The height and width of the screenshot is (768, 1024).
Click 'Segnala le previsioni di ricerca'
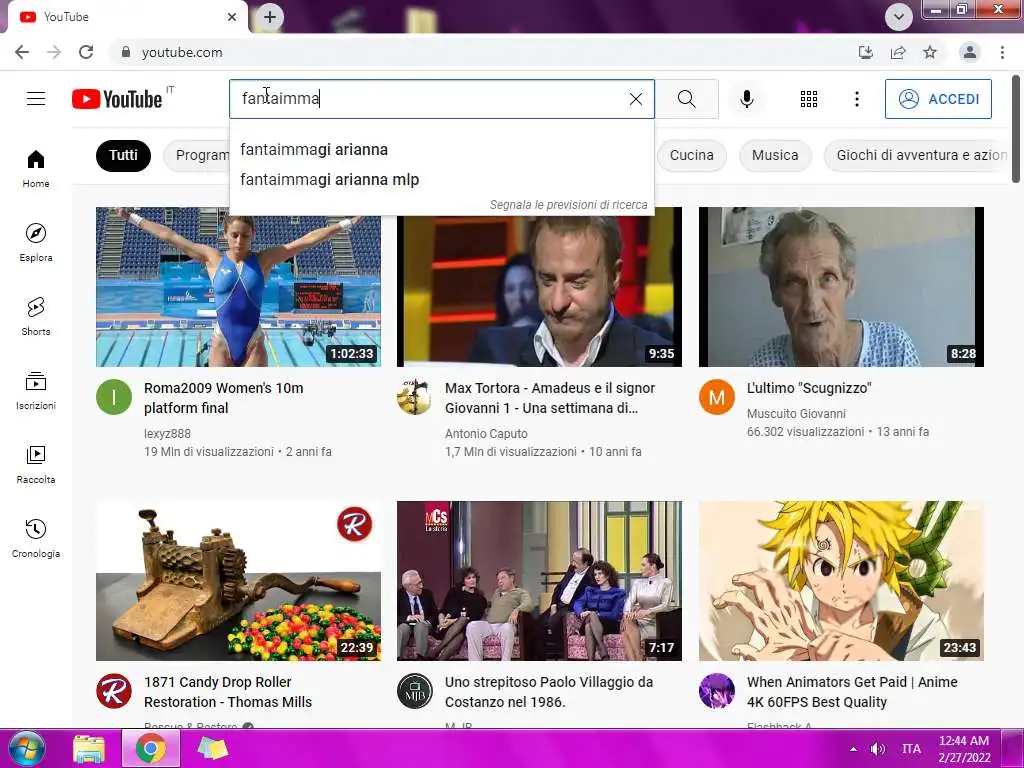568,205
